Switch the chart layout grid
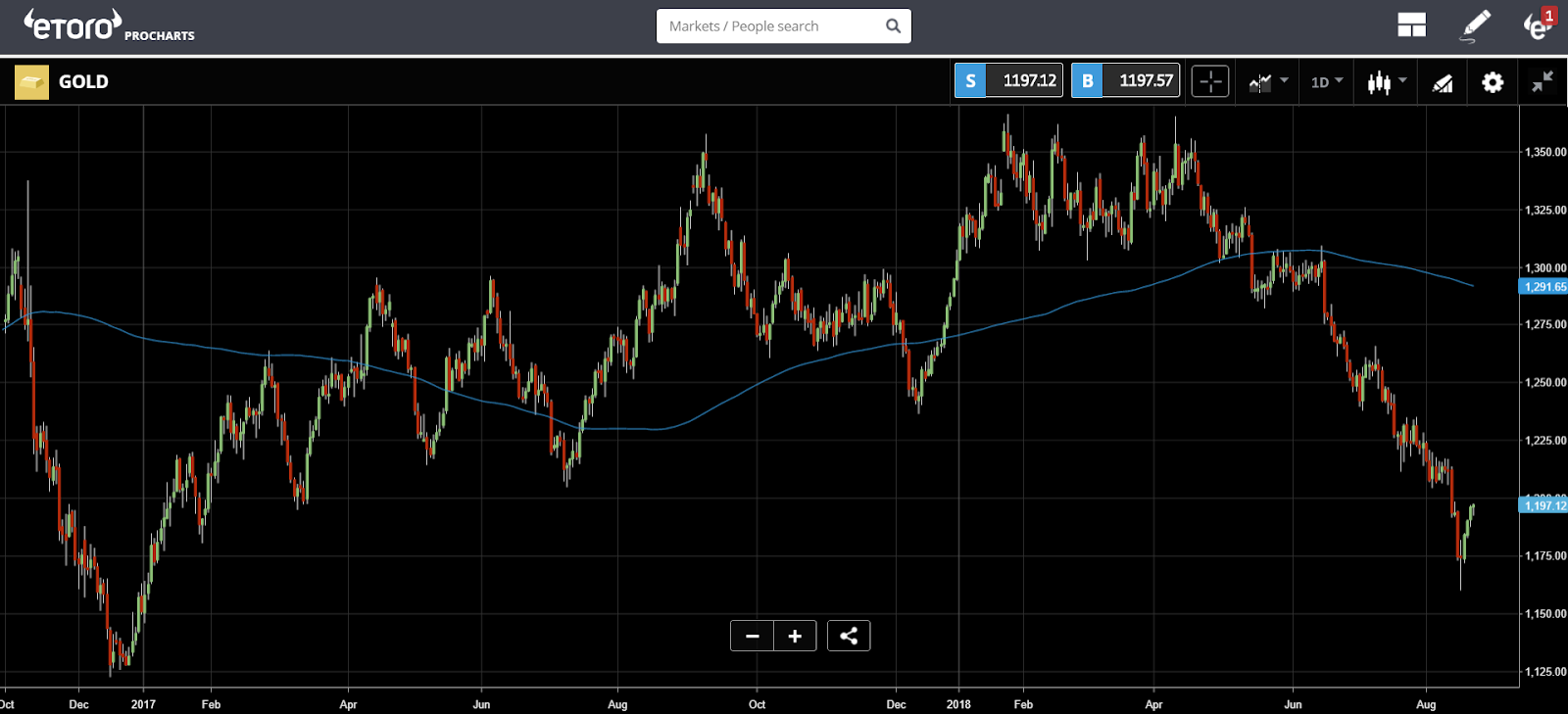This screenshot has height=714, width=1568. [x=1411, y=25]
